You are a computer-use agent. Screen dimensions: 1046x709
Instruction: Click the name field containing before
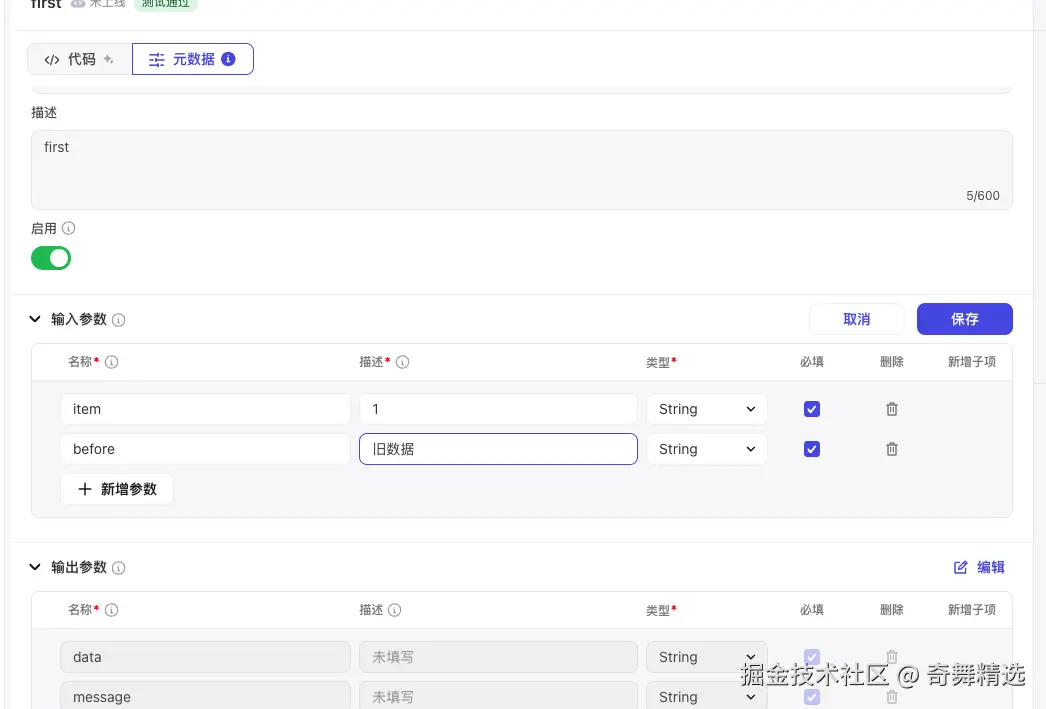coord(205,449)
